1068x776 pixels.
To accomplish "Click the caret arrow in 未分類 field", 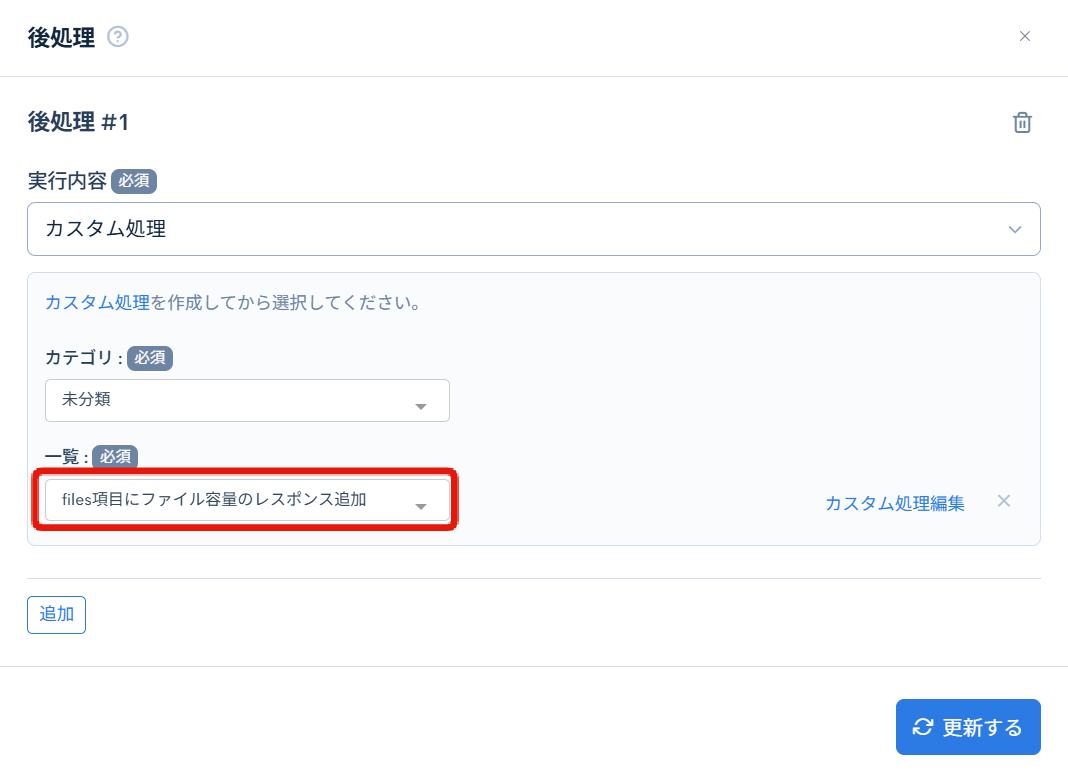I will [x=421, y=406].
